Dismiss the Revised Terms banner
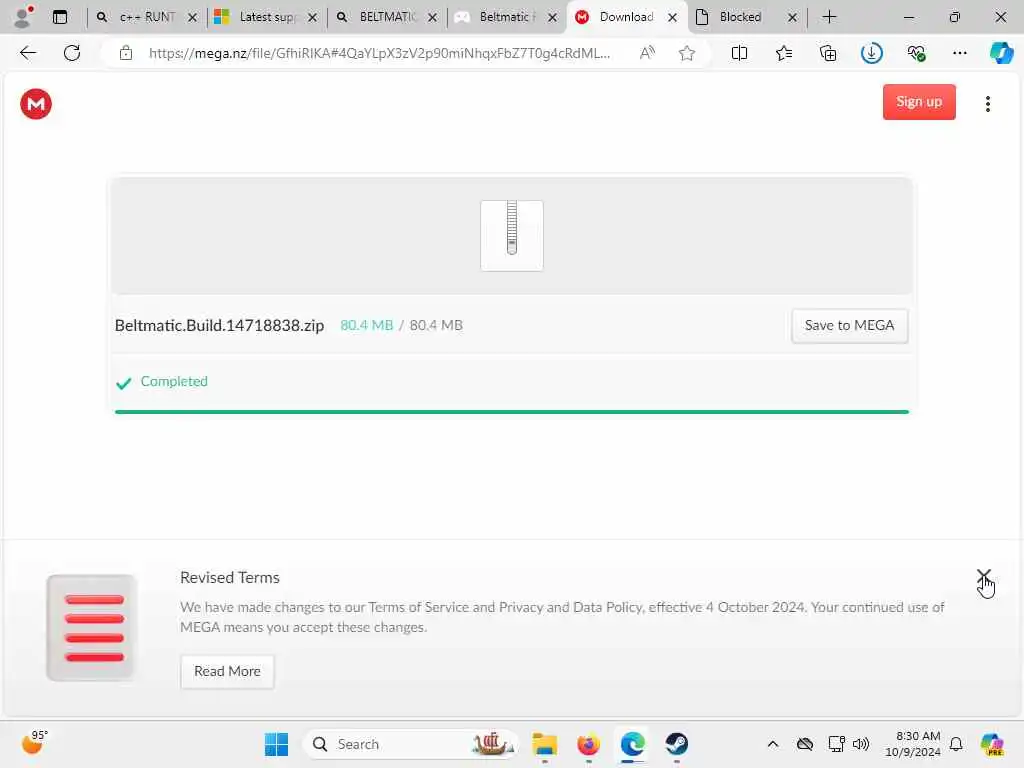Viewport: 1024px width, 768px height. 984,575
